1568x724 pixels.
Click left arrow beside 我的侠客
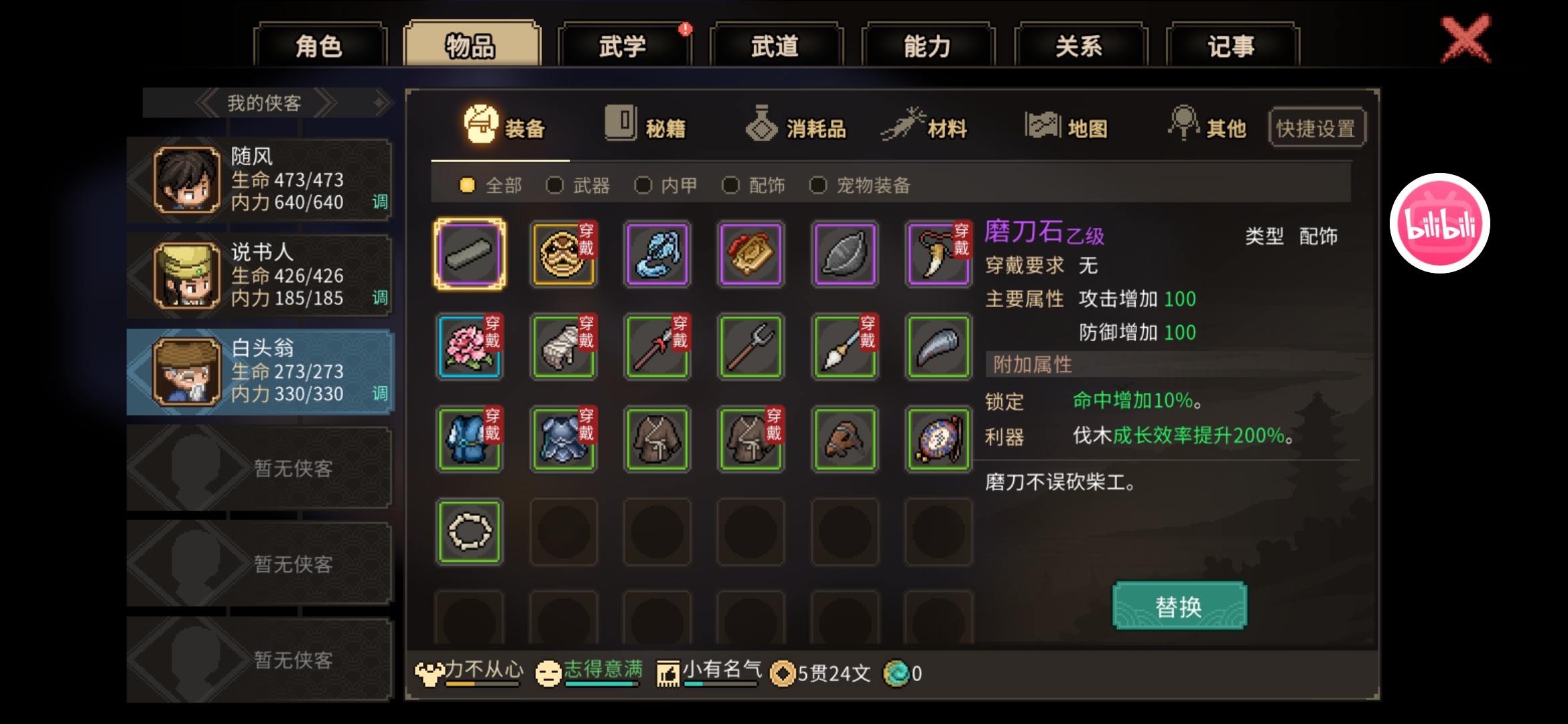click(x=207, y=103)
